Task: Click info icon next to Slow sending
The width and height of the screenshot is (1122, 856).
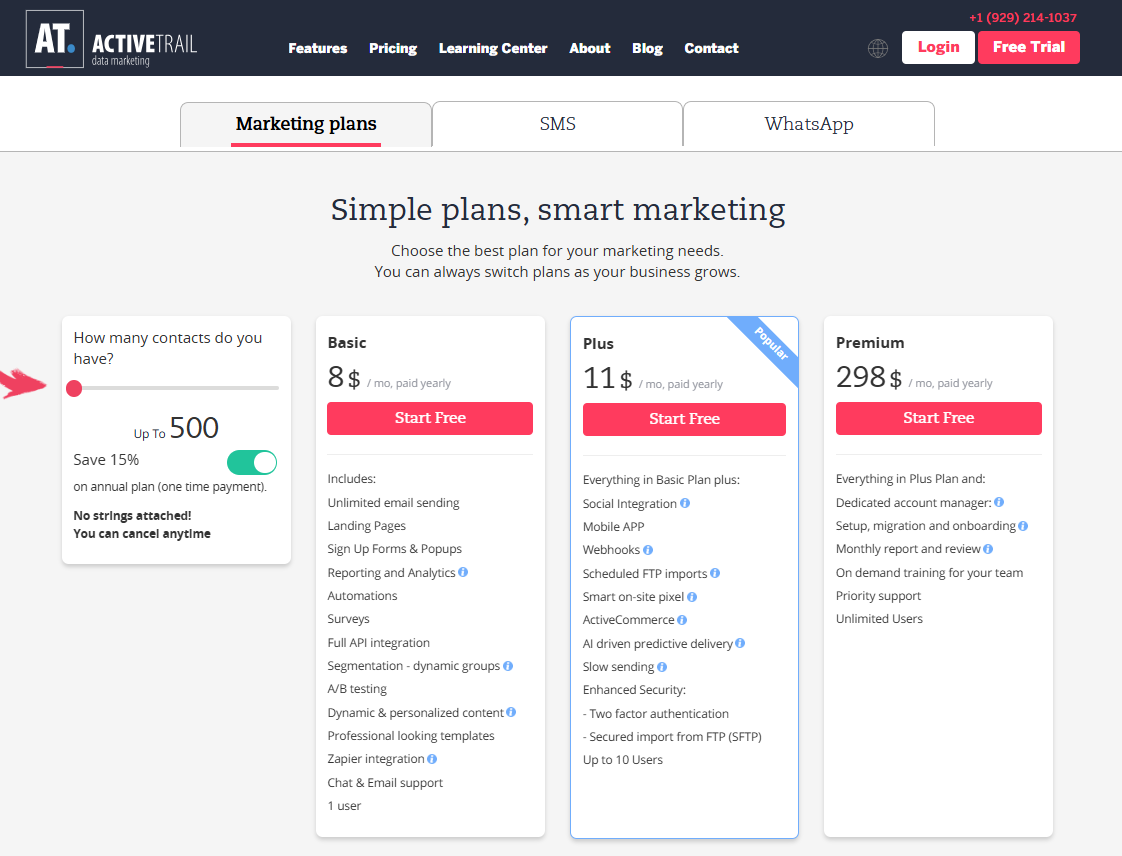Action: pyautogui.click(x=662, y=667)
